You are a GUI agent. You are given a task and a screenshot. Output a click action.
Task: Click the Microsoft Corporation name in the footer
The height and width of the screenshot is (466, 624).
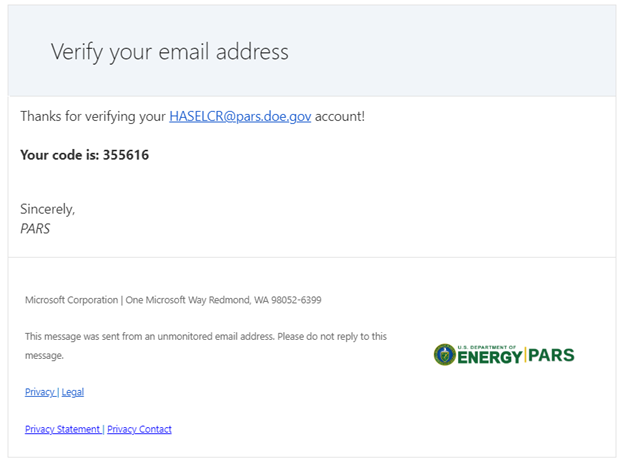(x=70, y=300)
